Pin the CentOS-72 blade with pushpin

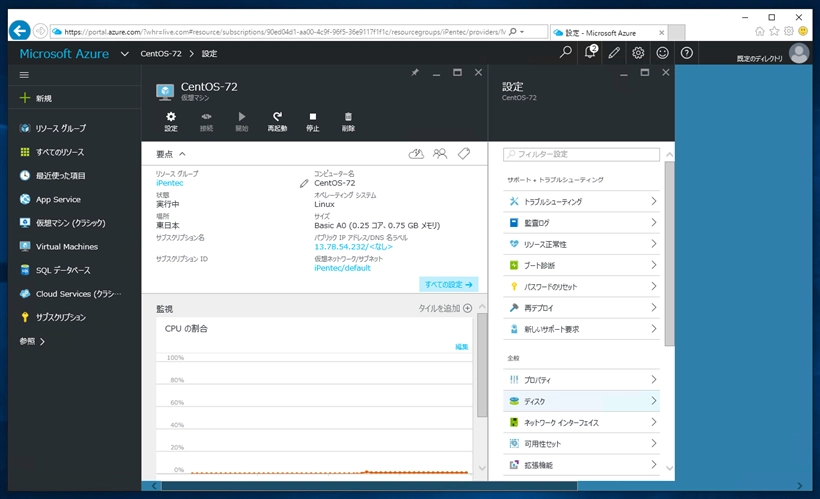415,72
